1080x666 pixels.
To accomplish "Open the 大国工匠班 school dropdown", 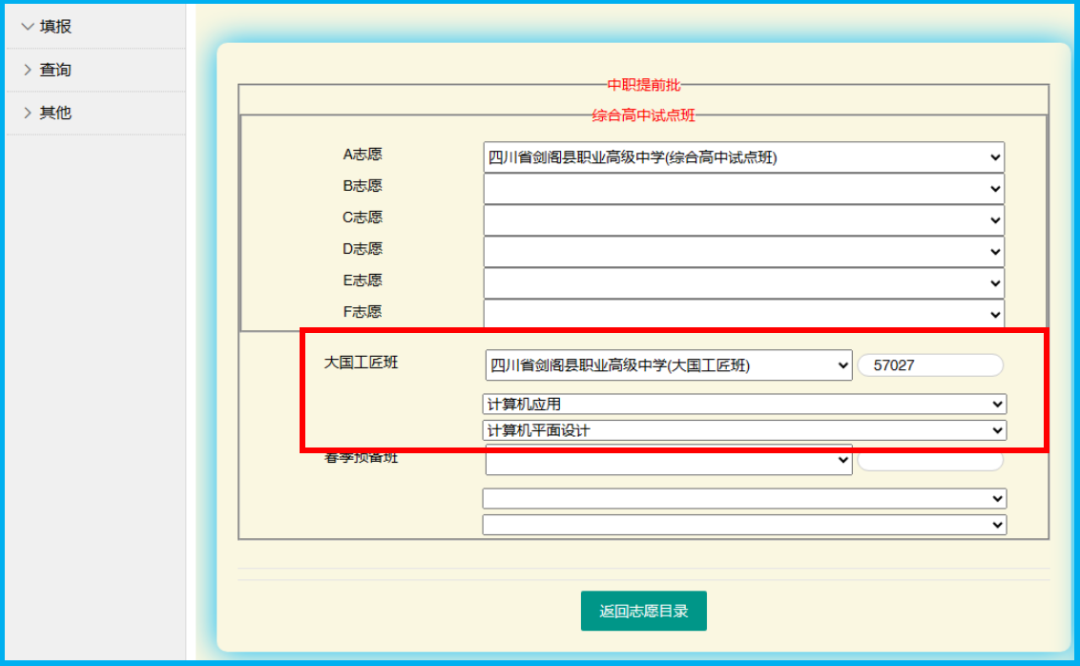I will click(668, 366).
